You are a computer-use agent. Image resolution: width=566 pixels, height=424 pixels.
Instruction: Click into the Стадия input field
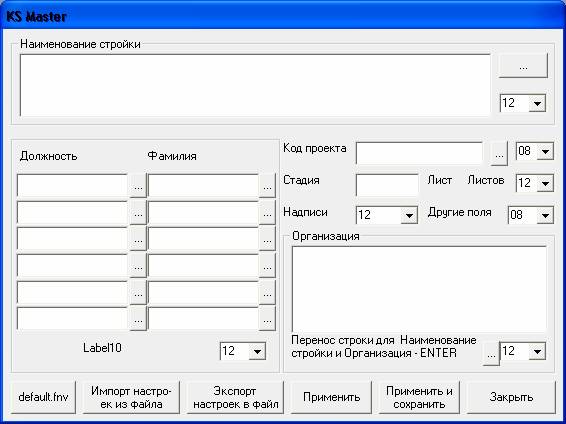click(387, 185)
